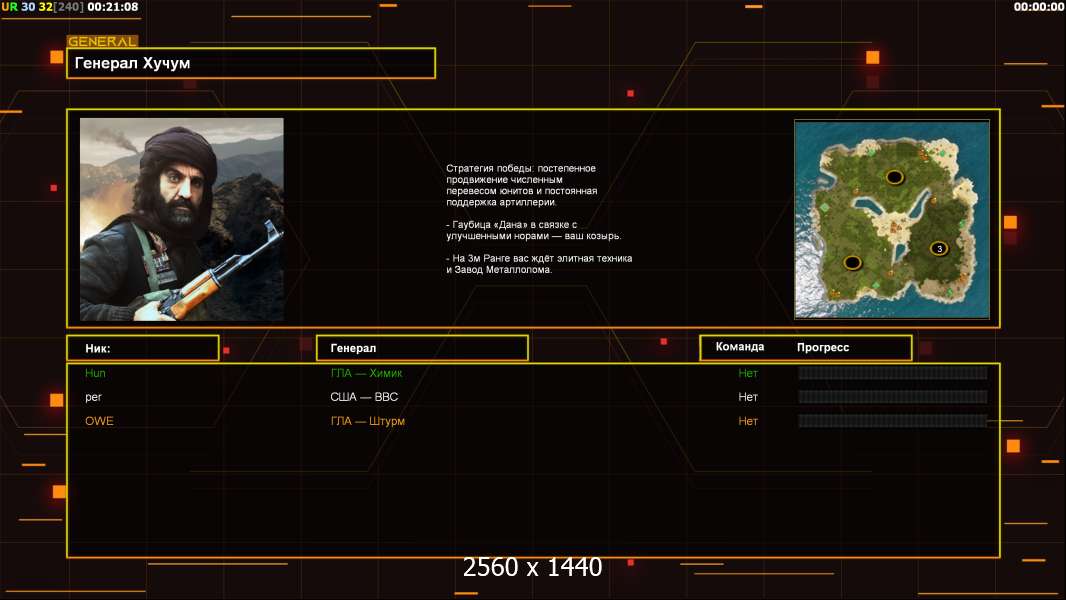This screenshot has height=600, width=1066.
Task: Click the progress bar in per's row
Action: [893, 397]
